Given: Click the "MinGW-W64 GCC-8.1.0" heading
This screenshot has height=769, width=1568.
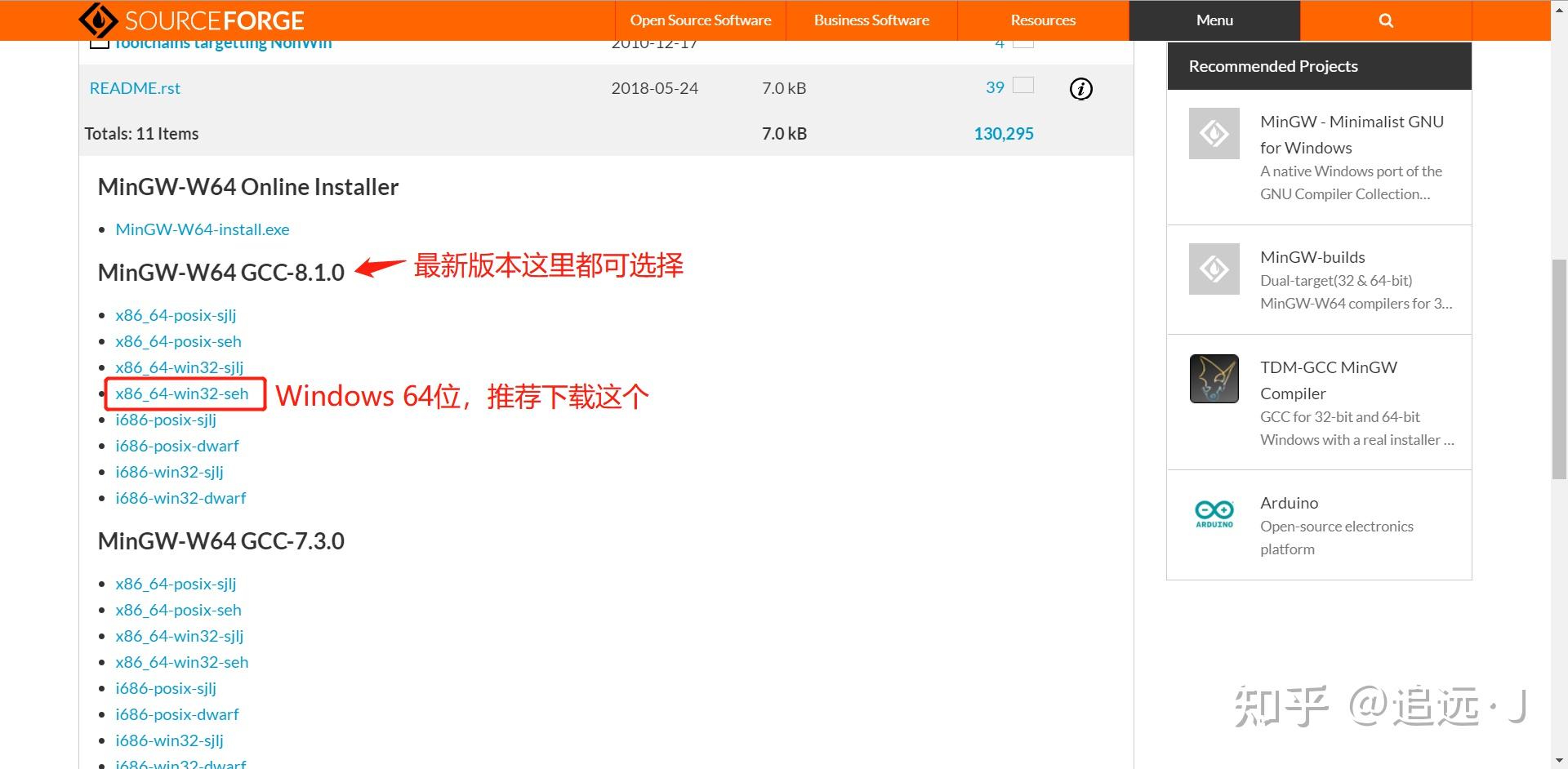Looking at the screenshot, I should [221, 273].
